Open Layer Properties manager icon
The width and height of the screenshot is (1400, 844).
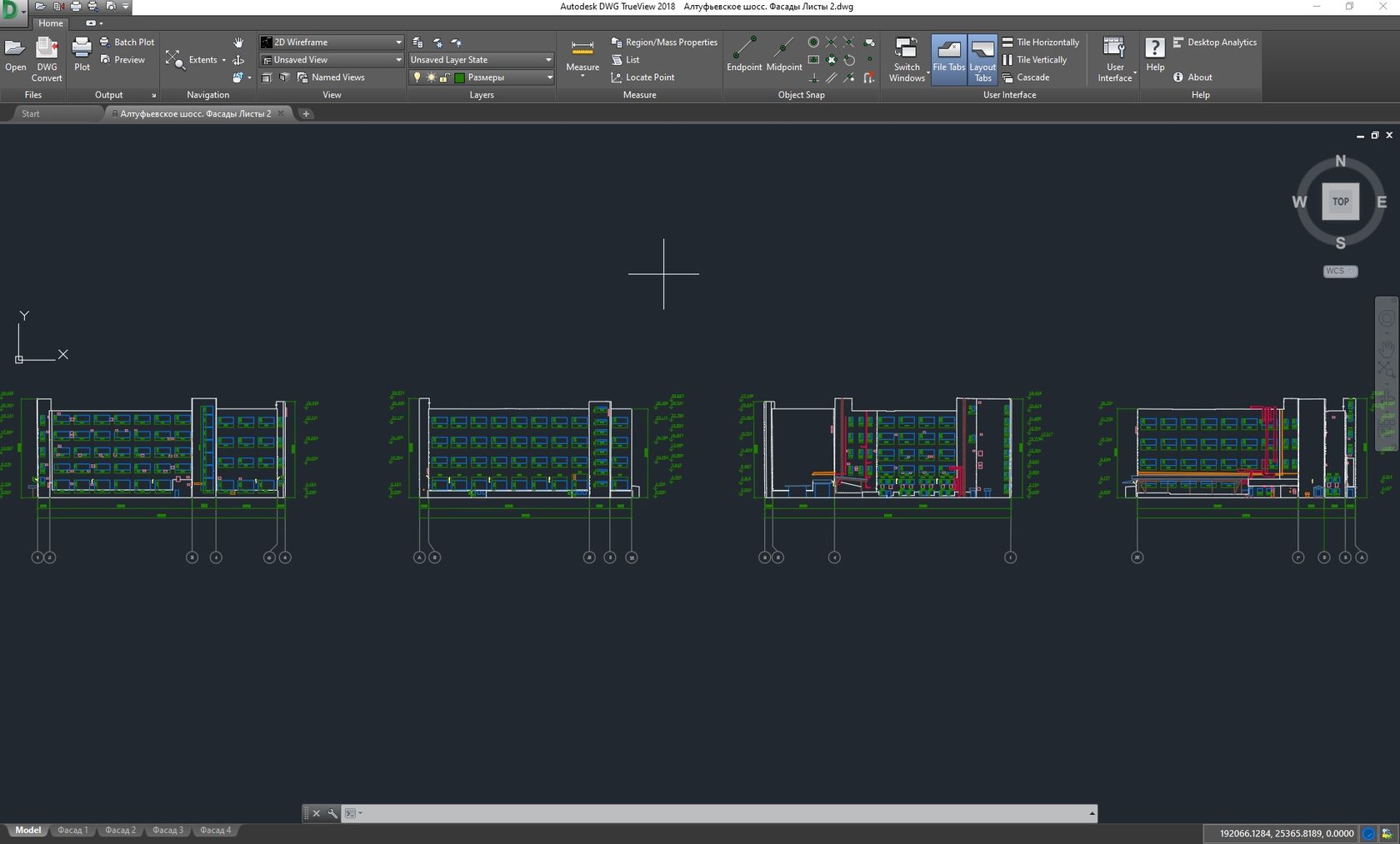pyautogui.click(x=418, y=42)
